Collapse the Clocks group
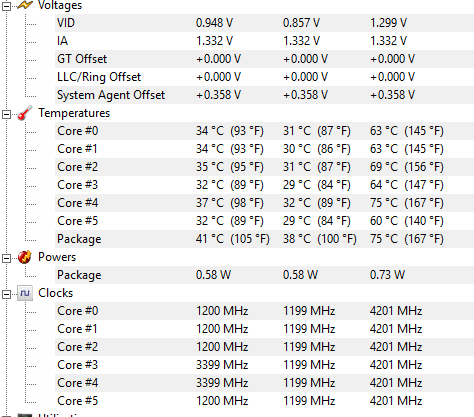Screen dimensions: 474x417 pos(6,294)
